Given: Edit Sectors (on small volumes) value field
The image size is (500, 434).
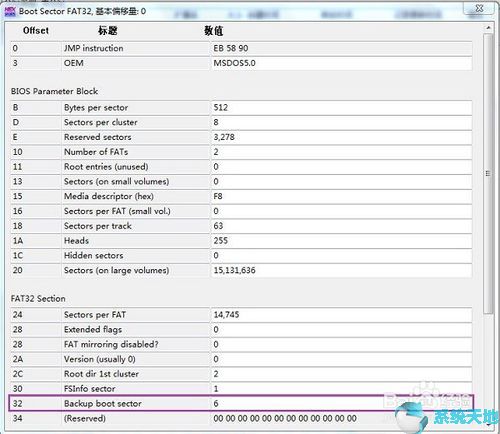Looking at the screenshot, I should point(342,181).
